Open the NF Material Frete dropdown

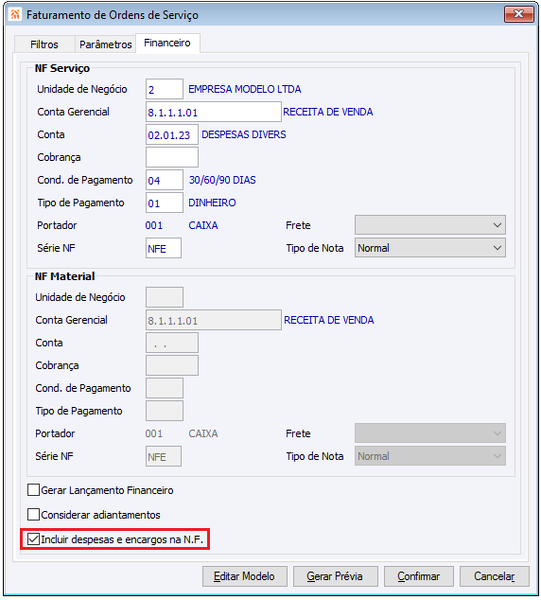[430, 433]
